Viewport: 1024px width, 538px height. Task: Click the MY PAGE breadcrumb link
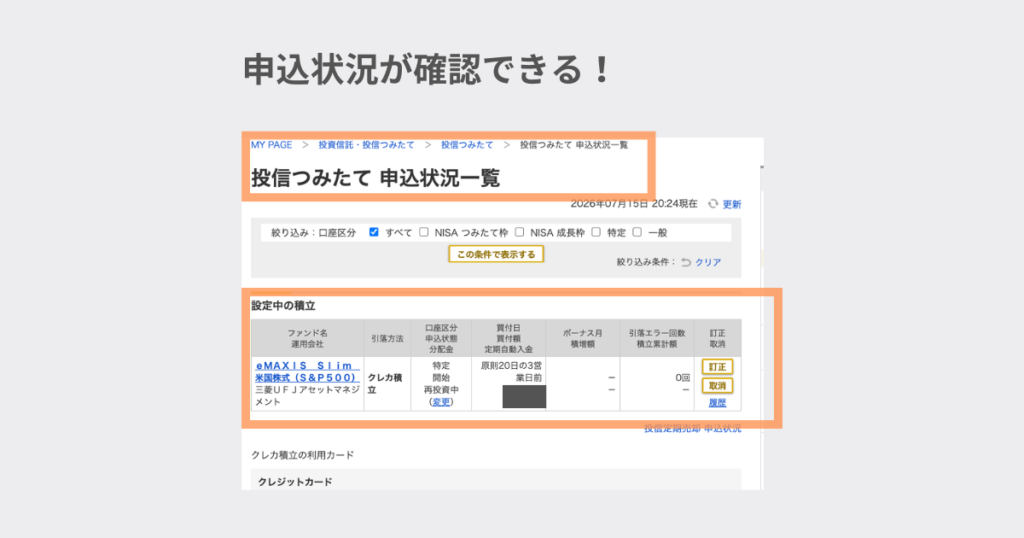click(271, 145)
